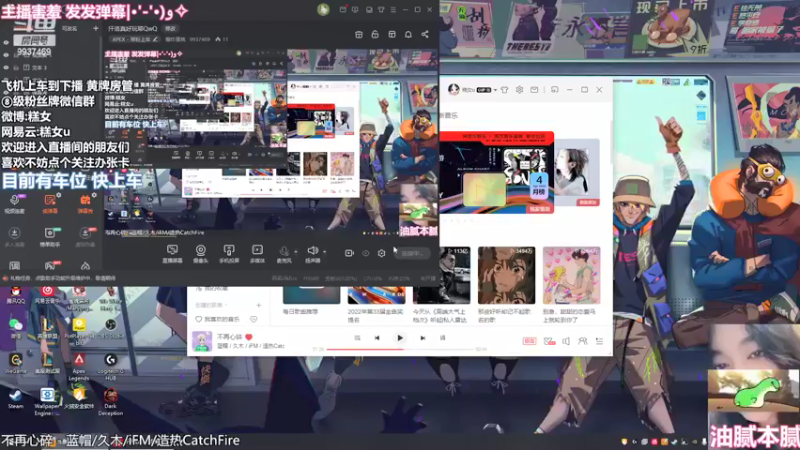Click the 直播中 live status button
This screenshot has height=450, width=800.
(412, 253)
